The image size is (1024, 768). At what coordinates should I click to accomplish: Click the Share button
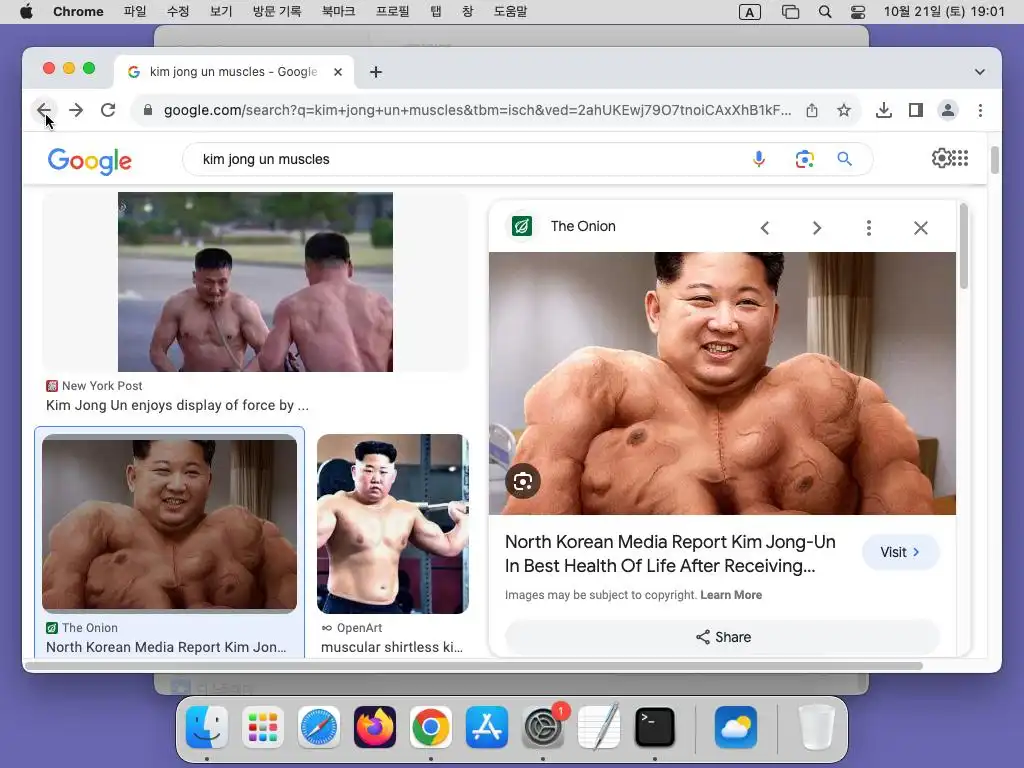click(723, 637)
